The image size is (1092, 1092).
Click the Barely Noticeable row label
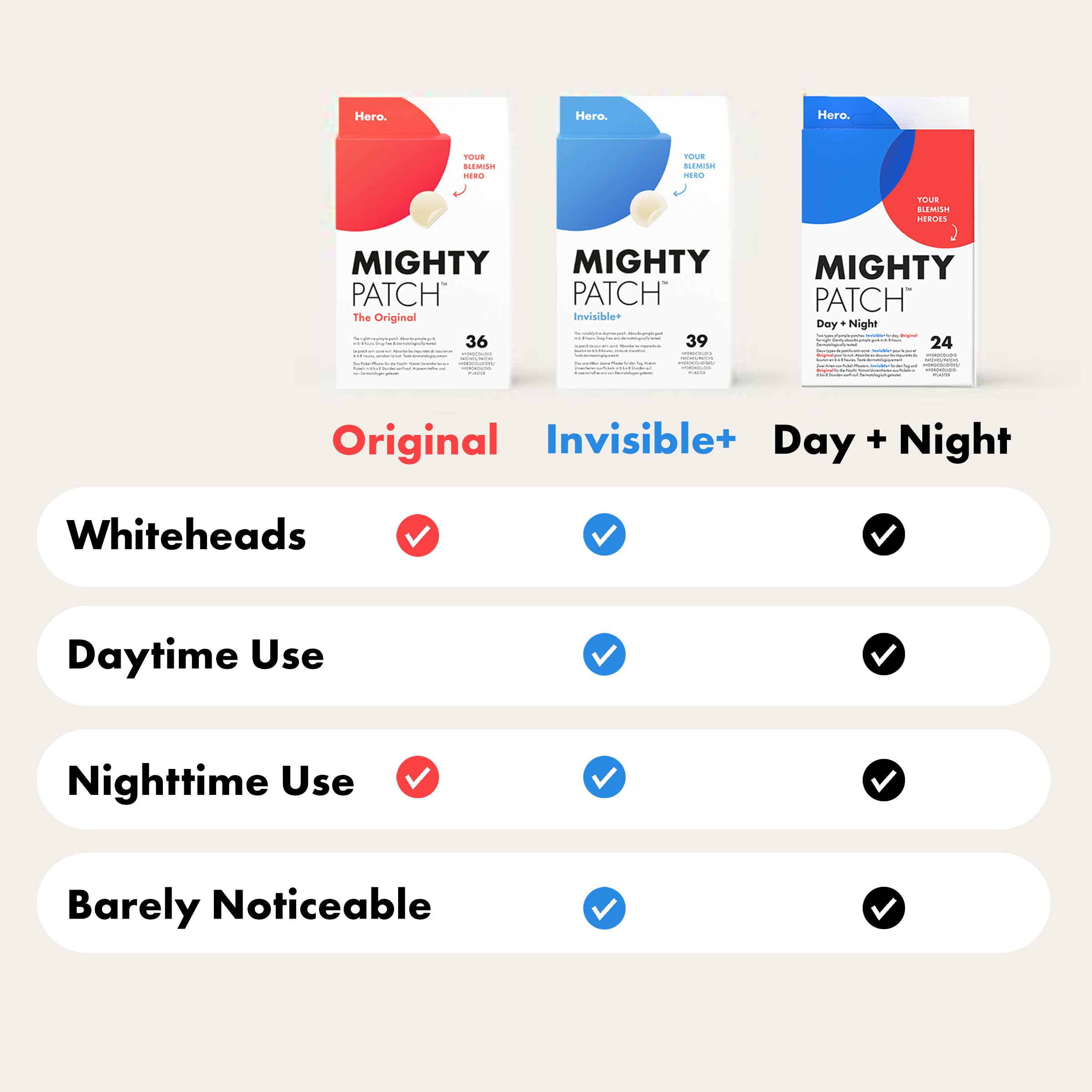pyautogui.click(x=249, y=906)
